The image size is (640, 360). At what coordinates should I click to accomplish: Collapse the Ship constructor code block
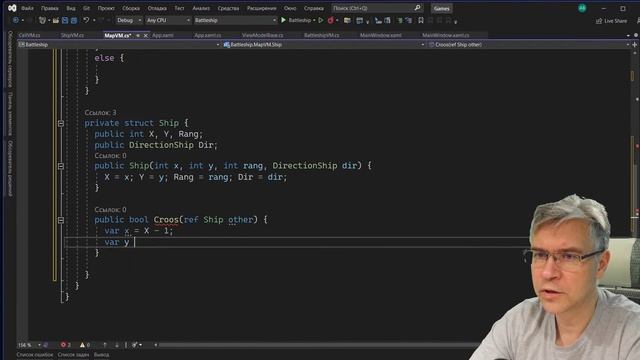tap(61, 166)
